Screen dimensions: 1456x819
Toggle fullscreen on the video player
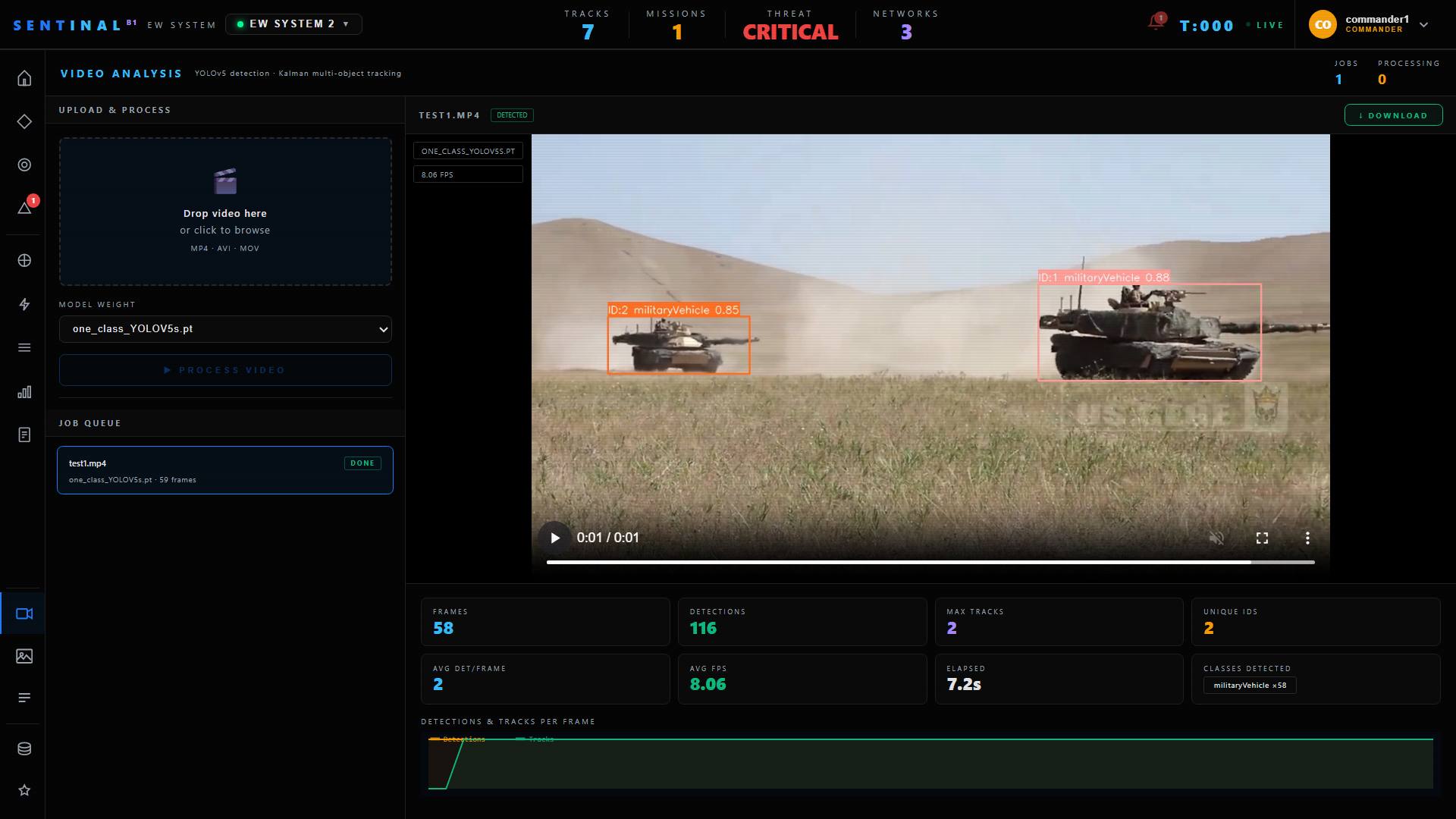pyautogui.click(x=1262, y=538)
